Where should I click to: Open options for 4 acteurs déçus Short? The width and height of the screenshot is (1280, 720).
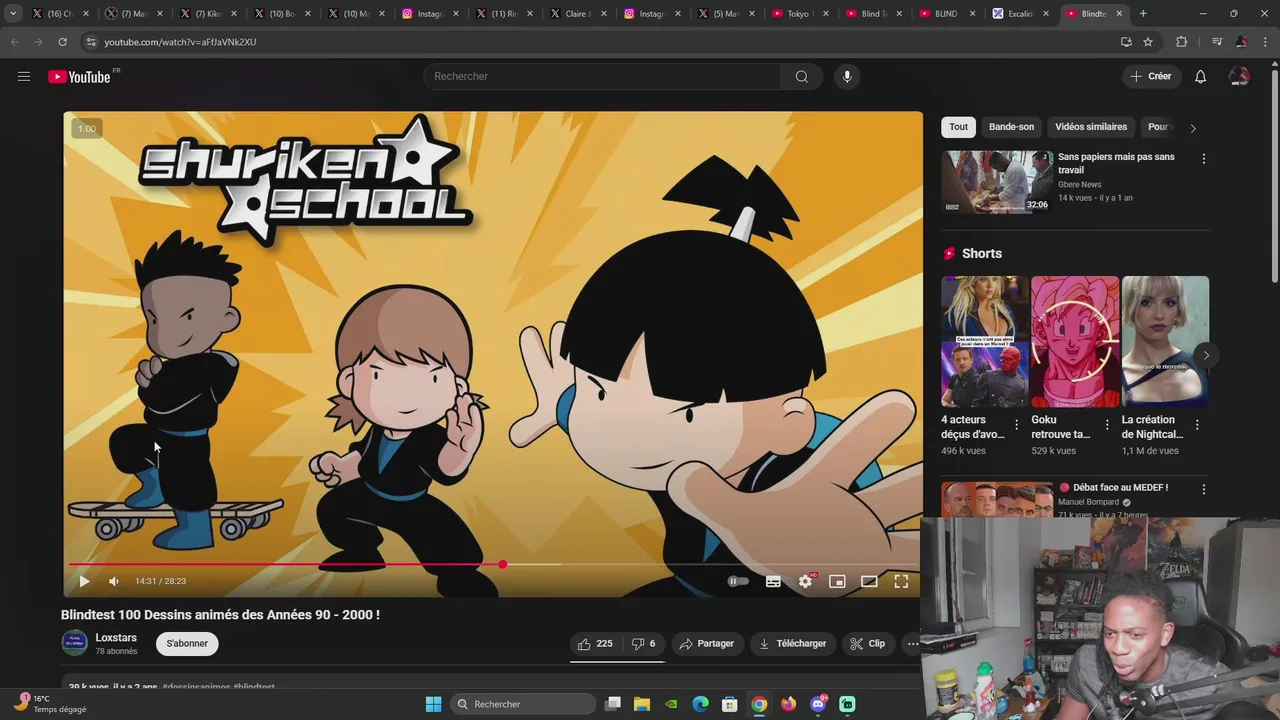pos(1017,425)
